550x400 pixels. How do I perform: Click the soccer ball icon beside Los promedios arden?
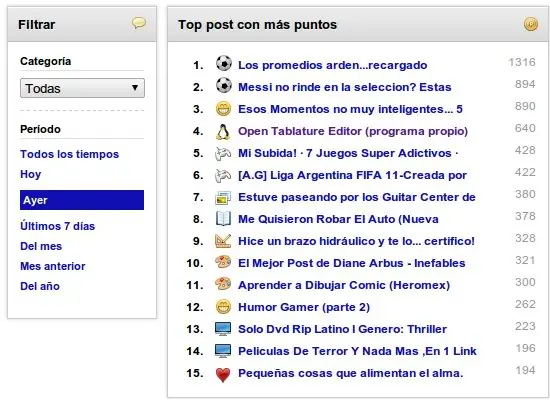223,64
